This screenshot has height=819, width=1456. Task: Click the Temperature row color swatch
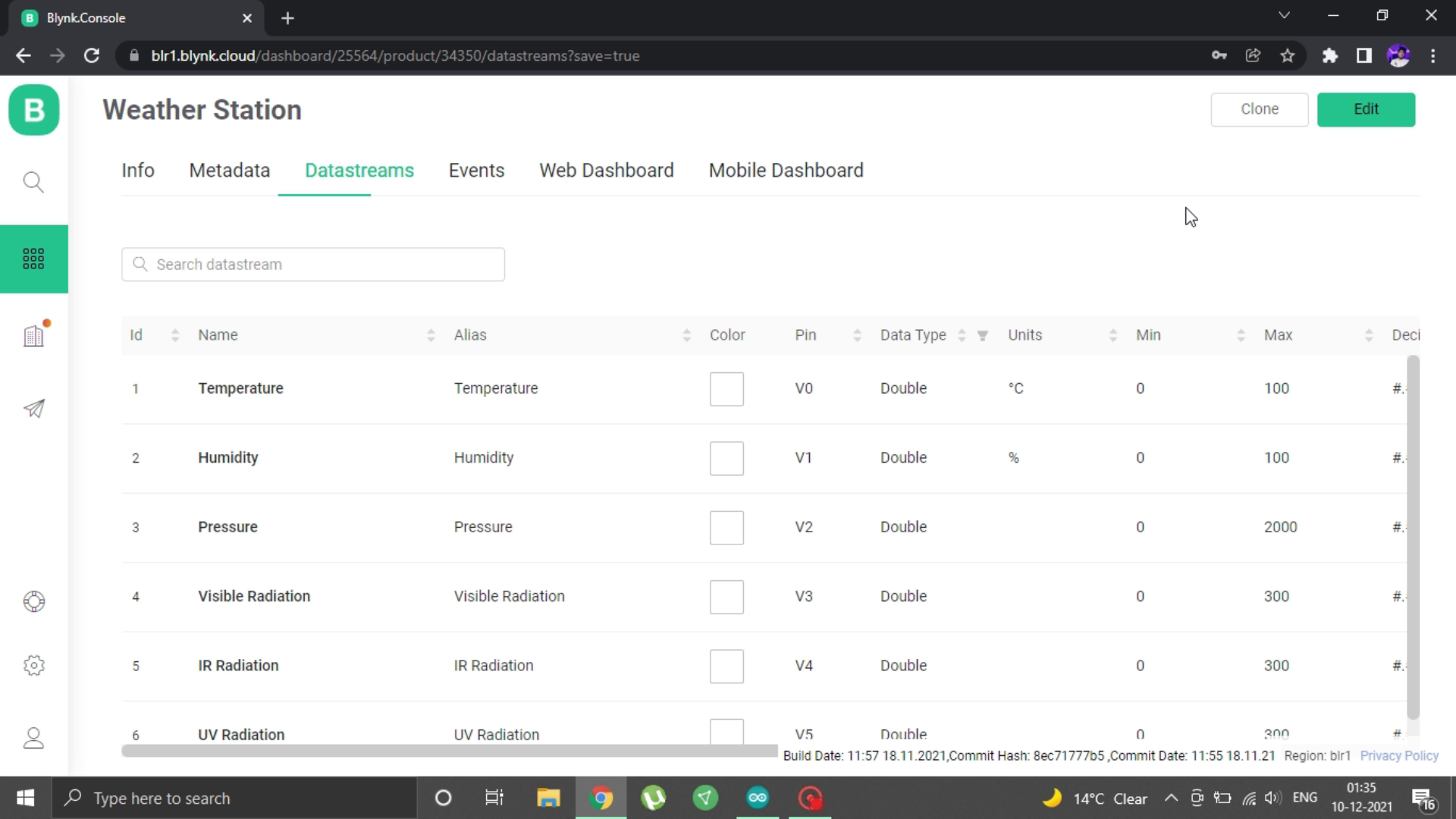point(726,389)
